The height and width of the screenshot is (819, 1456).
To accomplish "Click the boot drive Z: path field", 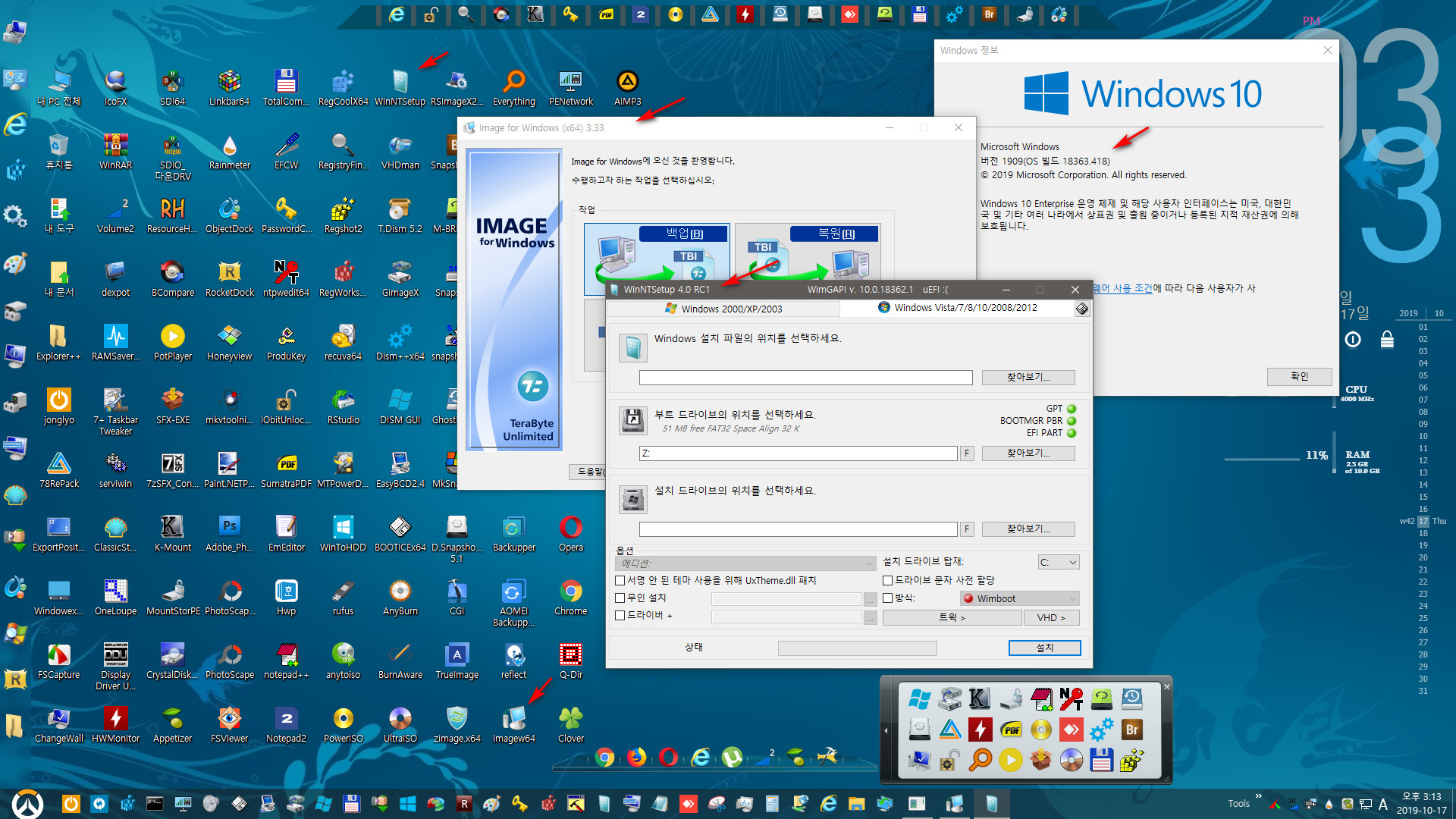I will pyautogui.click(x=798, y=453).
